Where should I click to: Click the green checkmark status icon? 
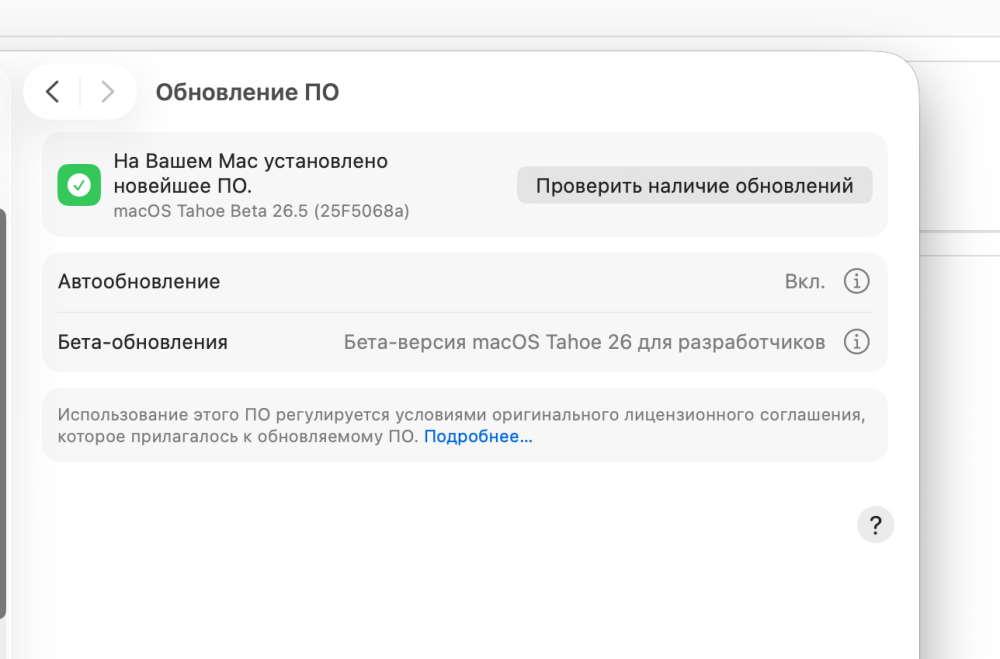(79, 185)
